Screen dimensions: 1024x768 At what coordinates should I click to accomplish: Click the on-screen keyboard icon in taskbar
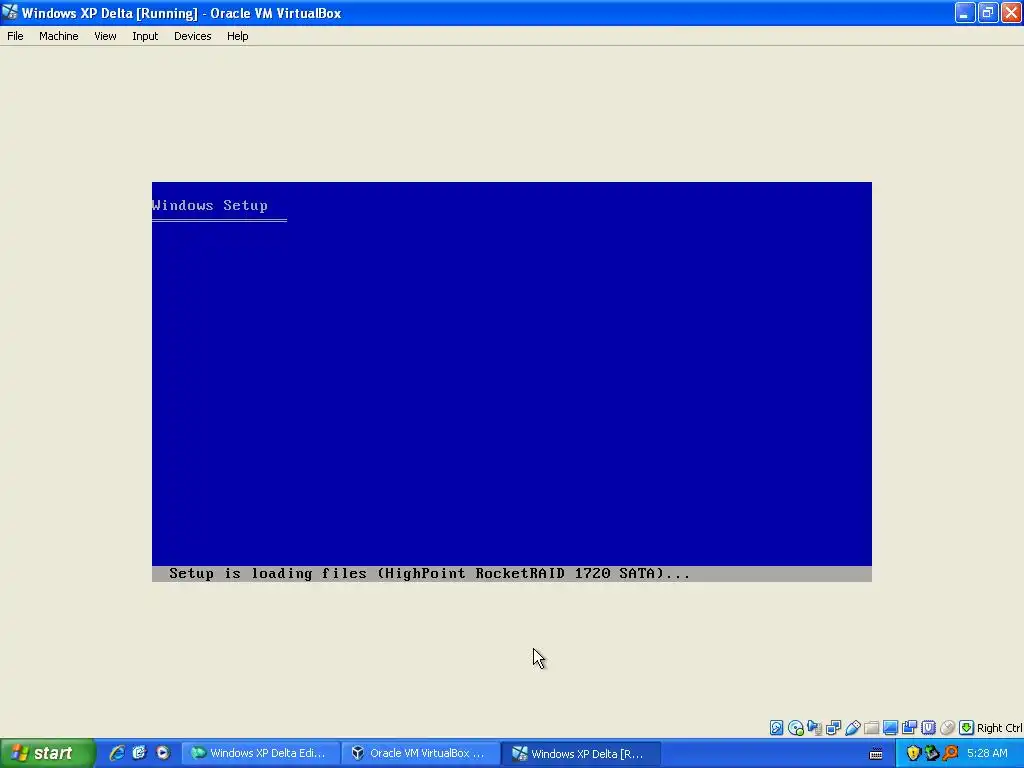[x=876, y=754]
